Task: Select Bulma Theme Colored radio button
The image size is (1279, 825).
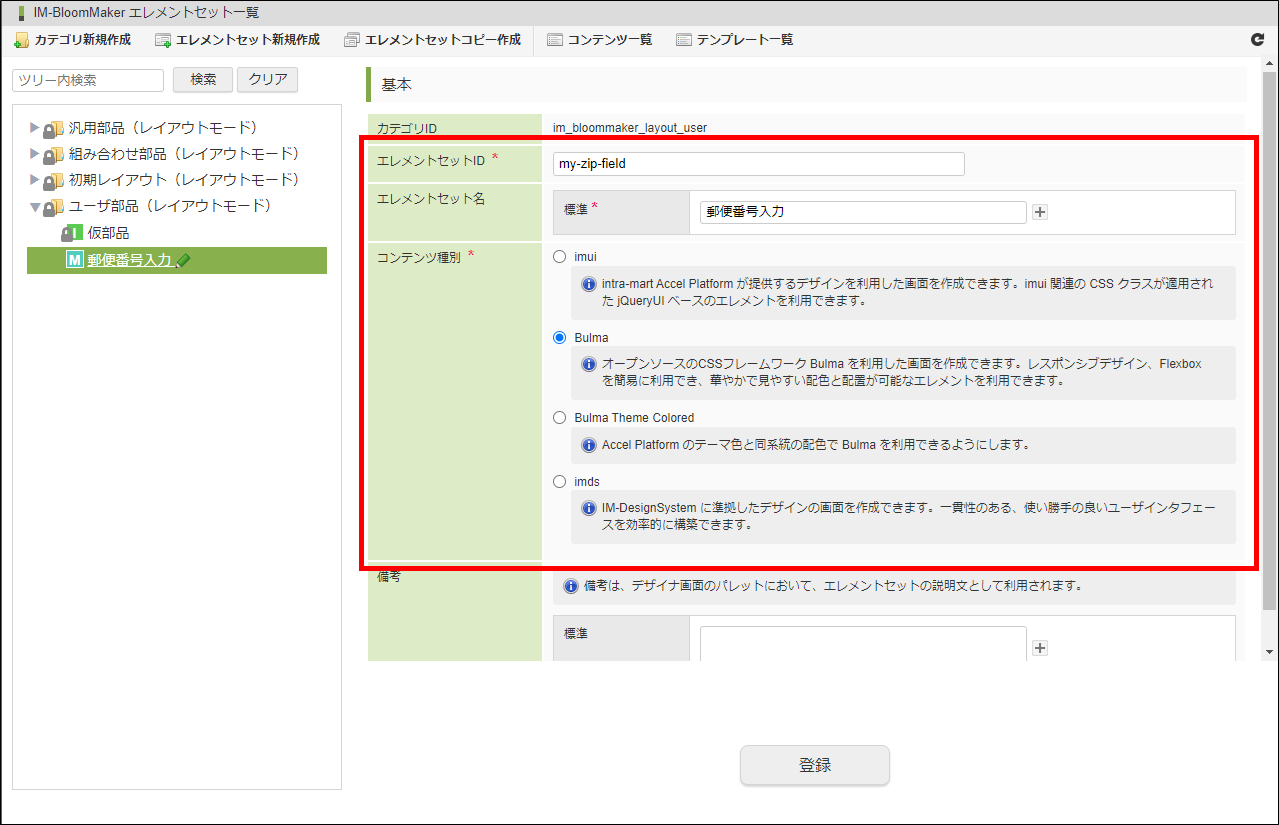Action: click(x=560, y=418)
